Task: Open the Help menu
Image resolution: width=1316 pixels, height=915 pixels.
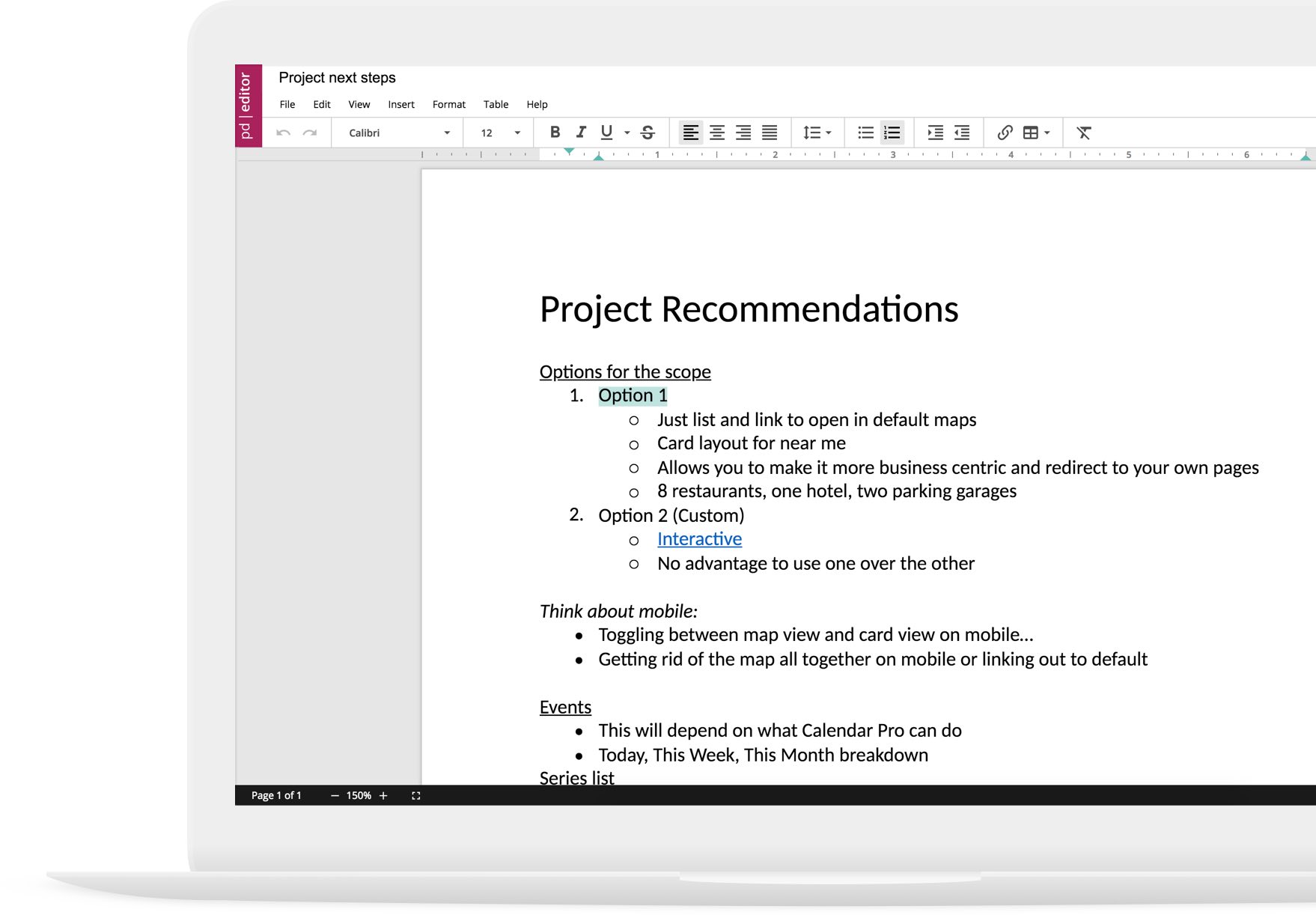Action: point(537,104)
